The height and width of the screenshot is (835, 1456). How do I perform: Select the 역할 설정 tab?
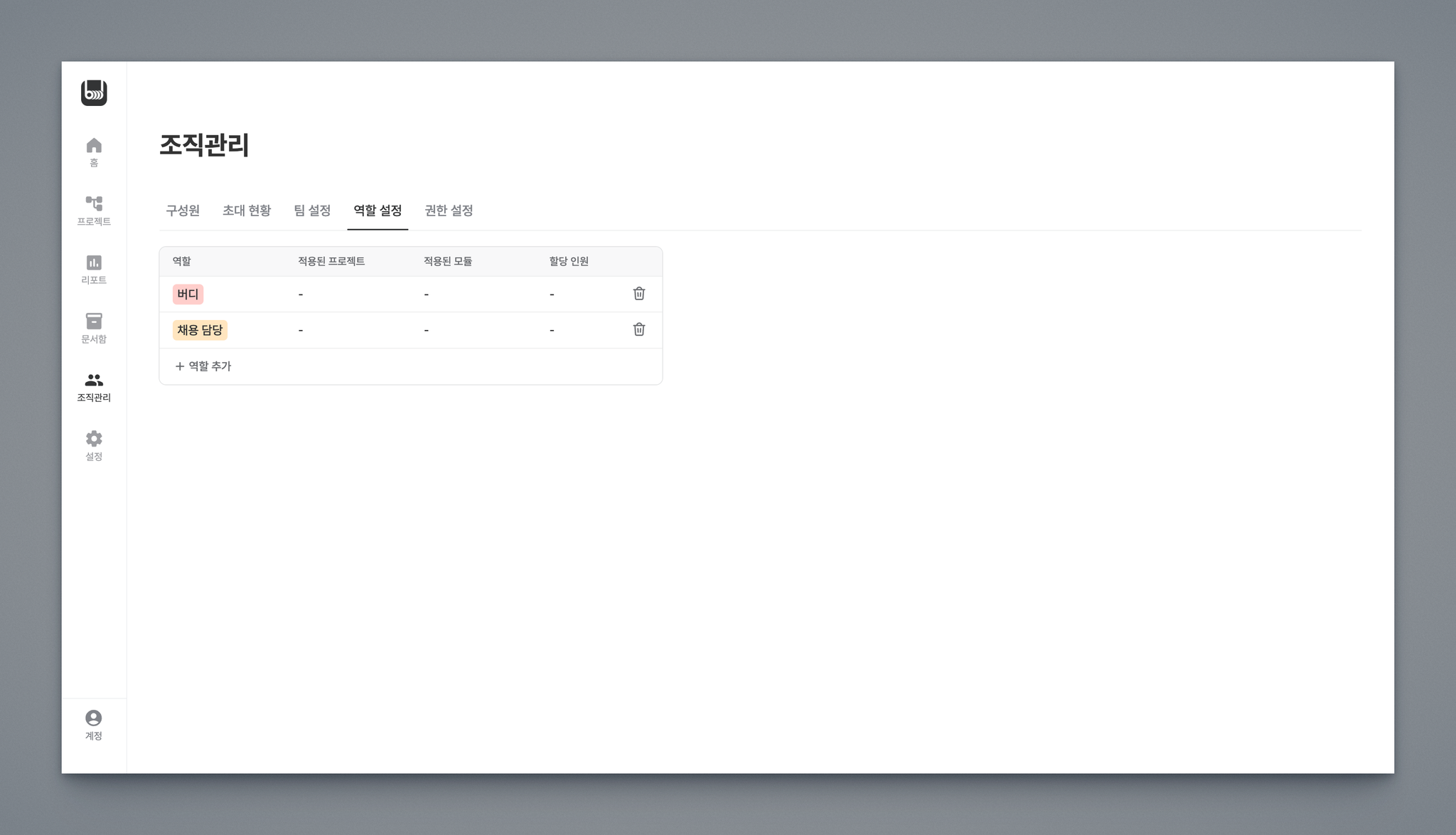click(x=378, y=211)
